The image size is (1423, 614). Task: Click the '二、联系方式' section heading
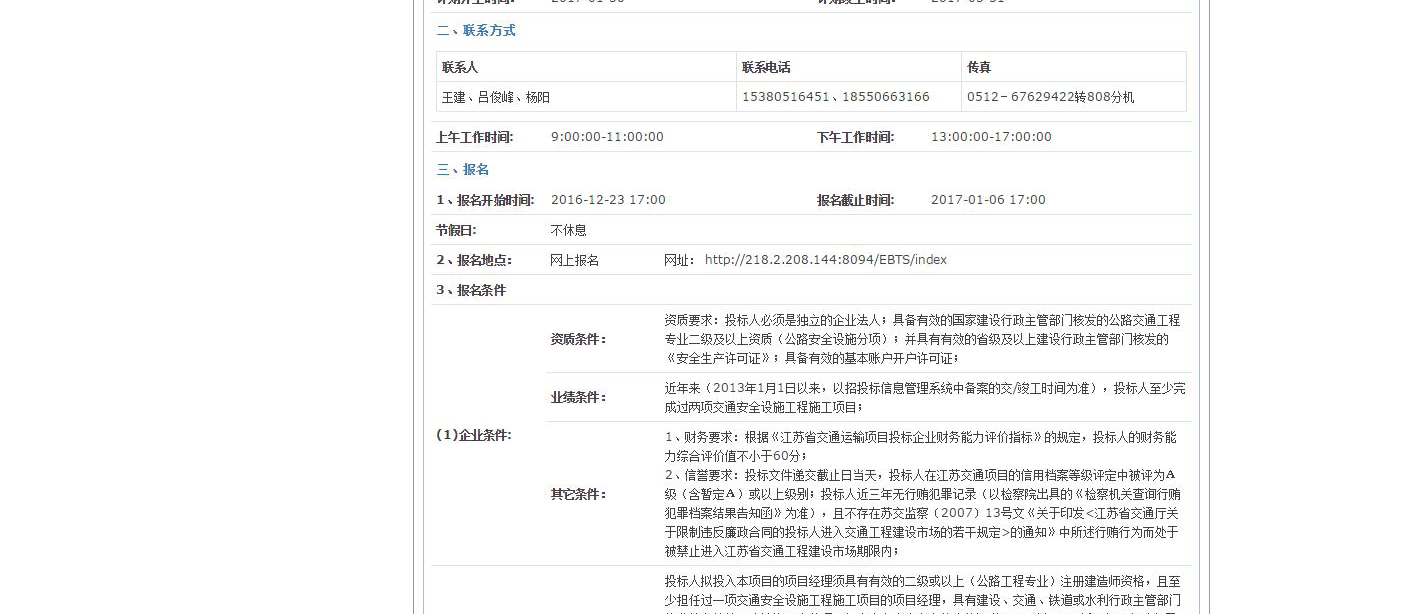pyautogui.click(x=476, y=31)
